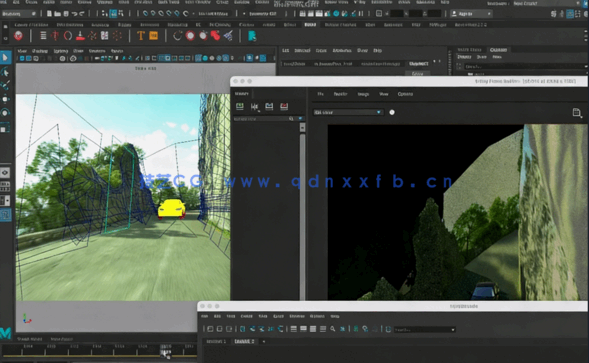Open the Lighting menu in viewport panel
The width and height of the screenshot is (589, 363).
tap(60, 51)
